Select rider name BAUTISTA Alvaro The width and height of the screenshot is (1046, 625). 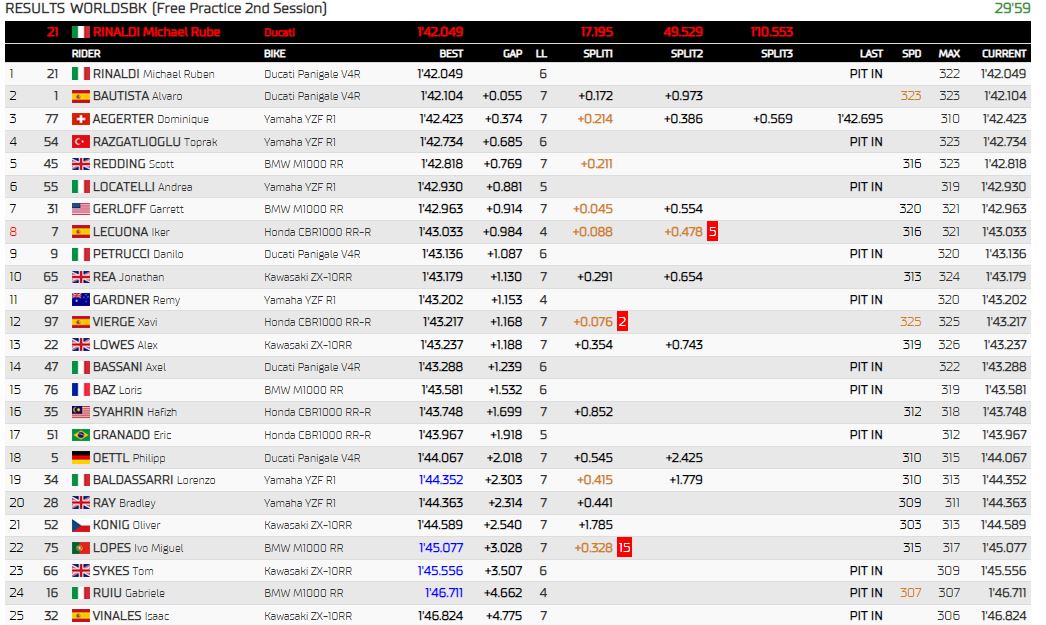coord(137,96)
